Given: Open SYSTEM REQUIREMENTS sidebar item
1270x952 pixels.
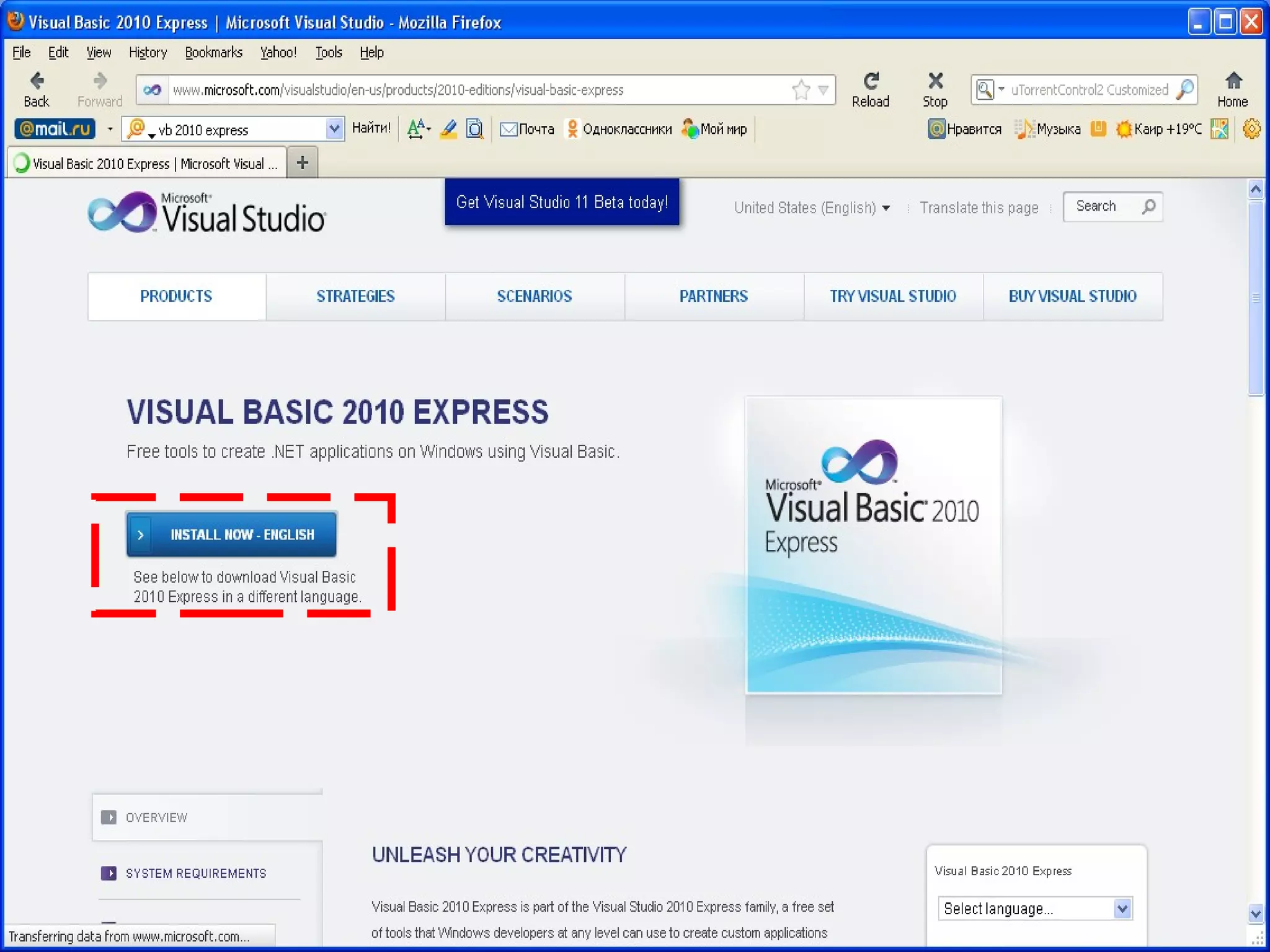Looking at the screenshot, I should pyautogui.click(x=195, y=873).
